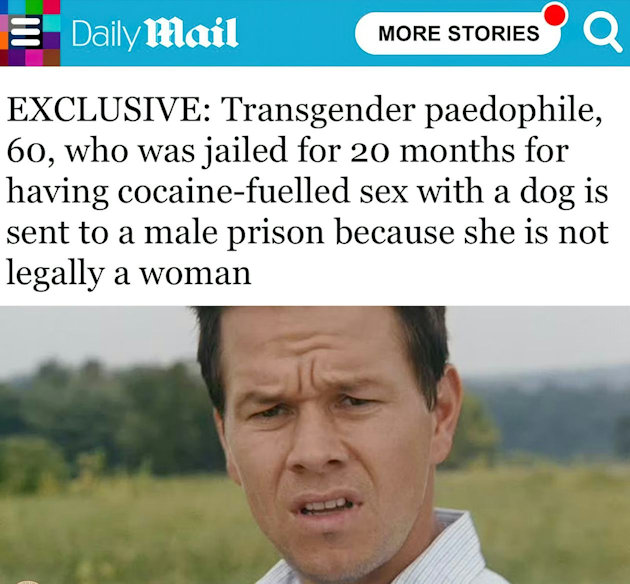Image resolution: width=630 pixels, height=584 pixels.
Task: Open the article via the 'EXCLUSIVE' headline word
Action: [x=108, y=109]
